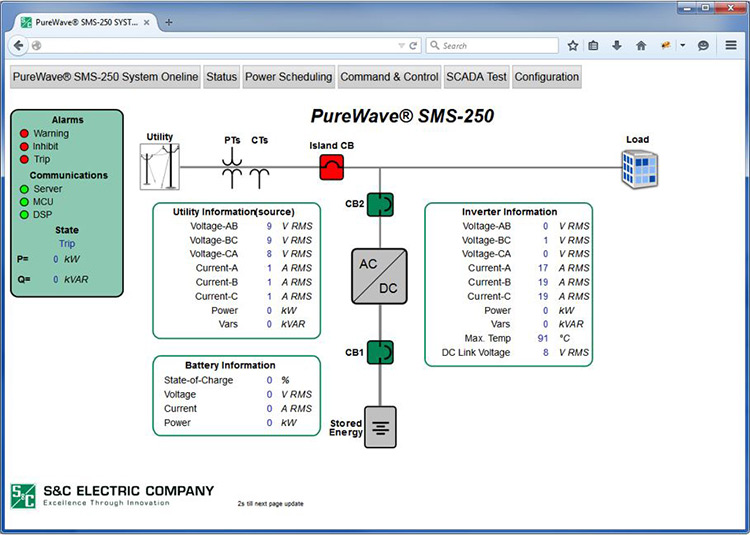
Task: Click the Alarms heading in status panel
Action: coord(67,120)
